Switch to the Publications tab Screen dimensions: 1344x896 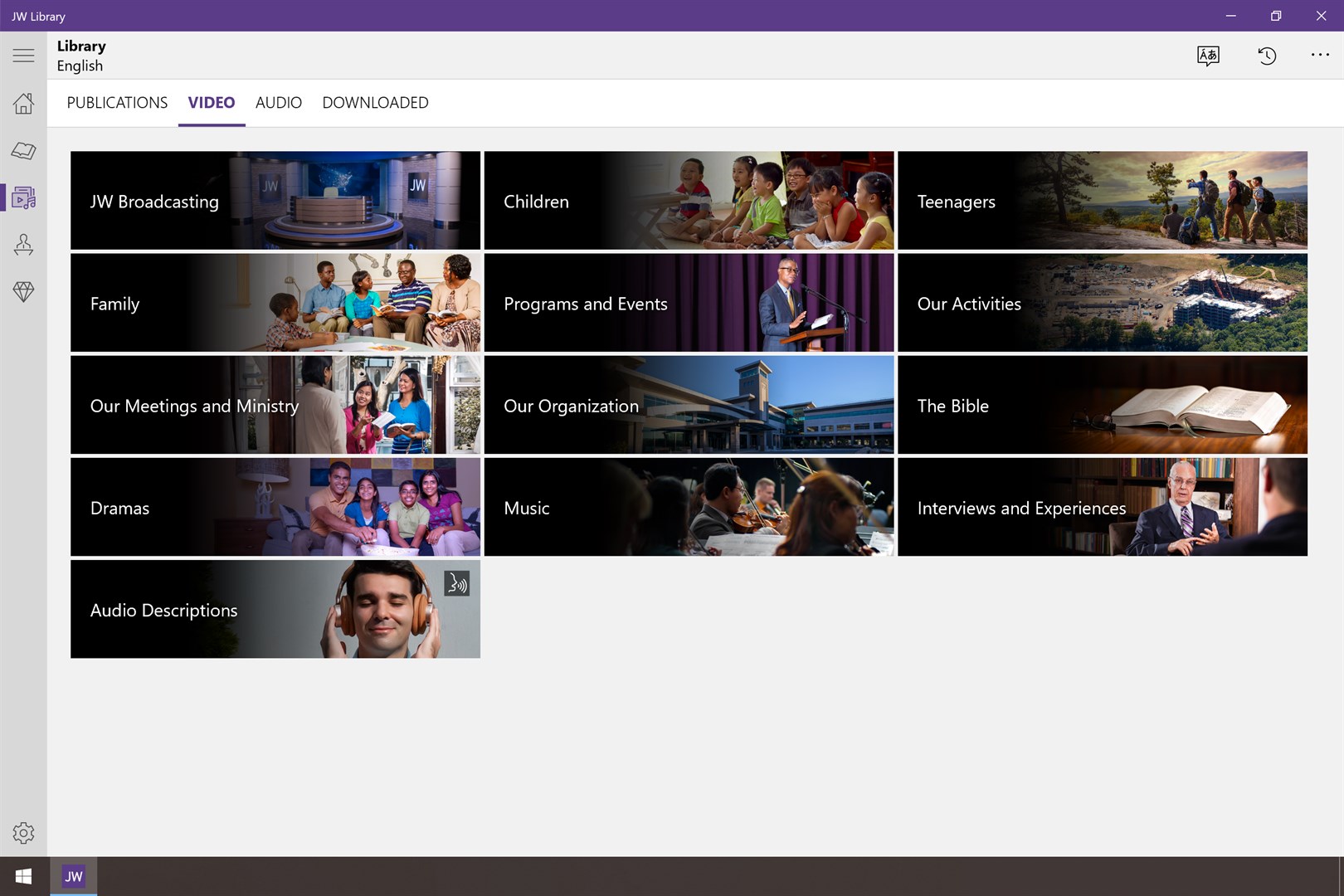click(x=117, y=103)
